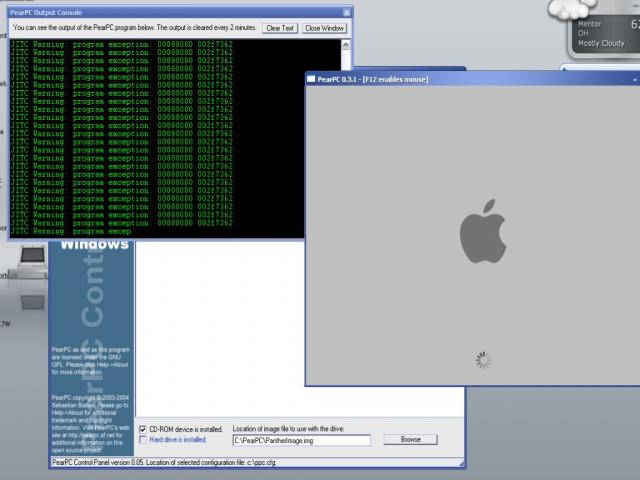Close the PearPC Output Console window

coord(347,13)
